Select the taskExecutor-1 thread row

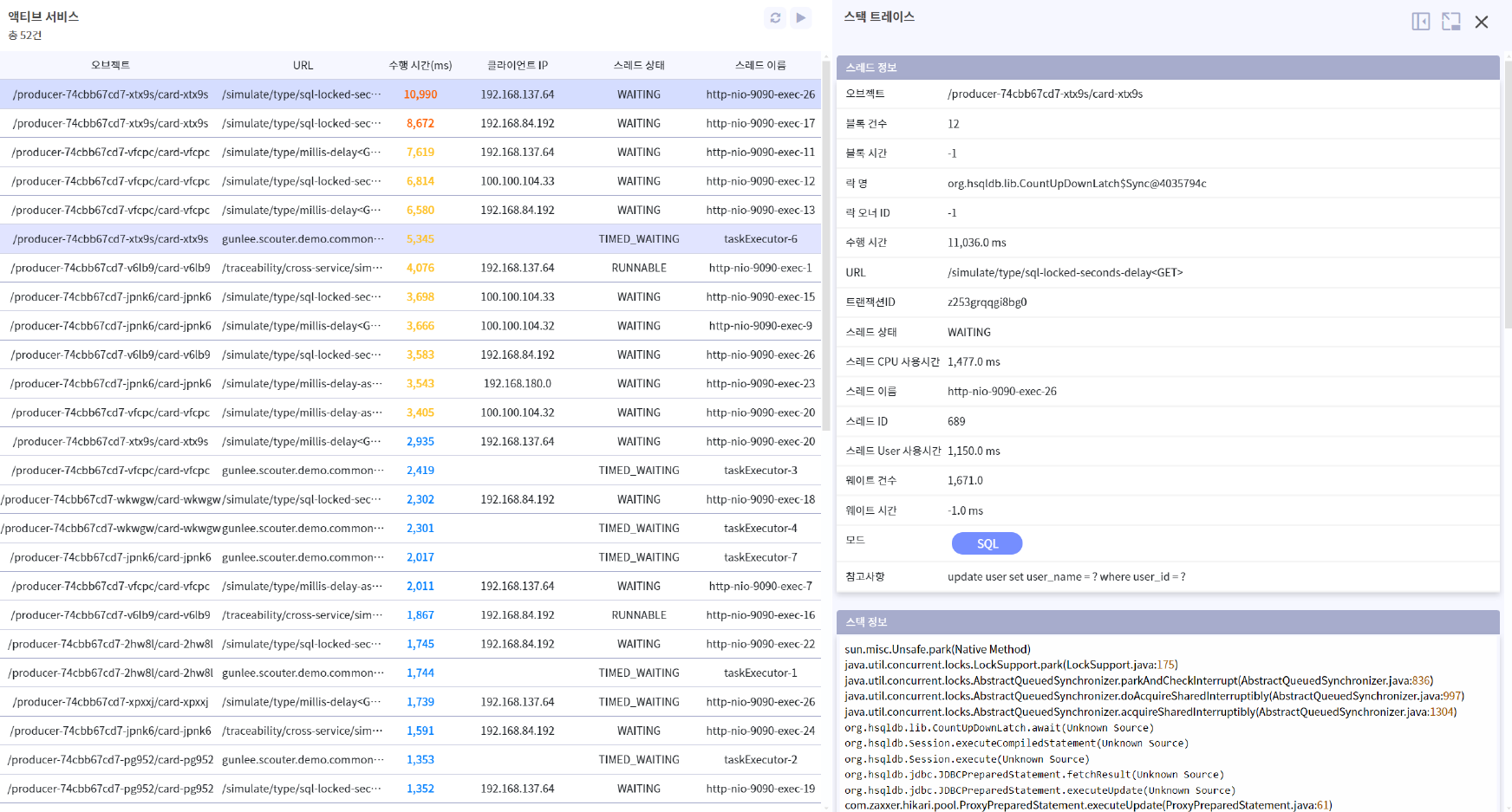click(x=410, y=672)
